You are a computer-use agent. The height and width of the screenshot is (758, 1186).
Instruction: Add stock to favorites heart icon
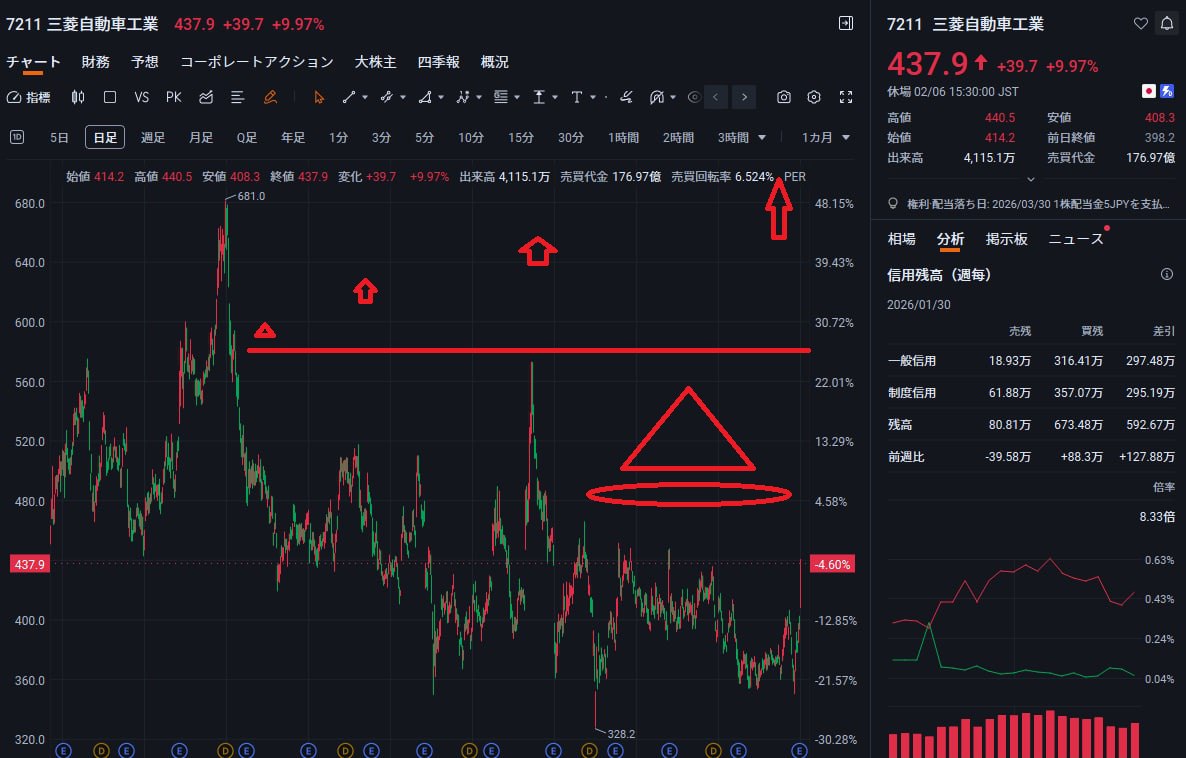pos(1141,23)
